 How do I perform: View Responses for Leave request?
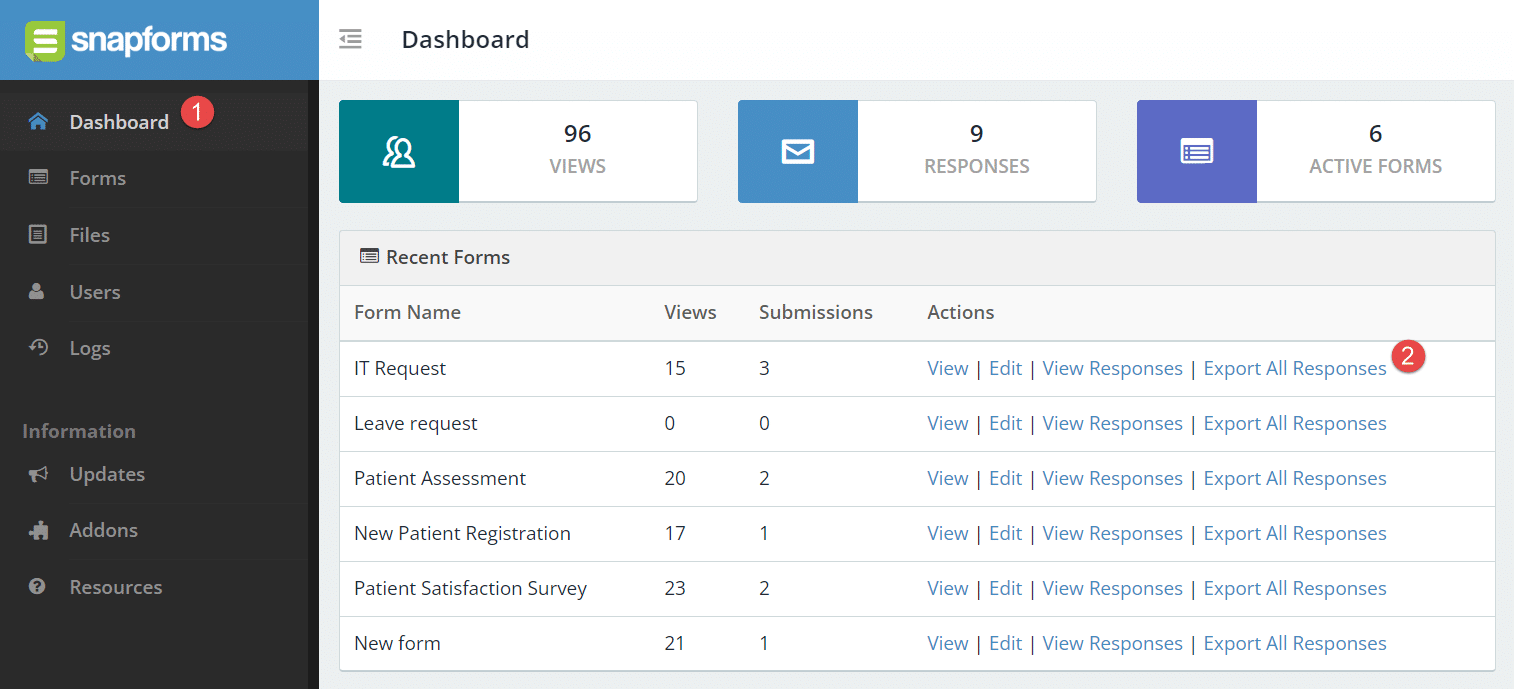(x=1112, y=423)
